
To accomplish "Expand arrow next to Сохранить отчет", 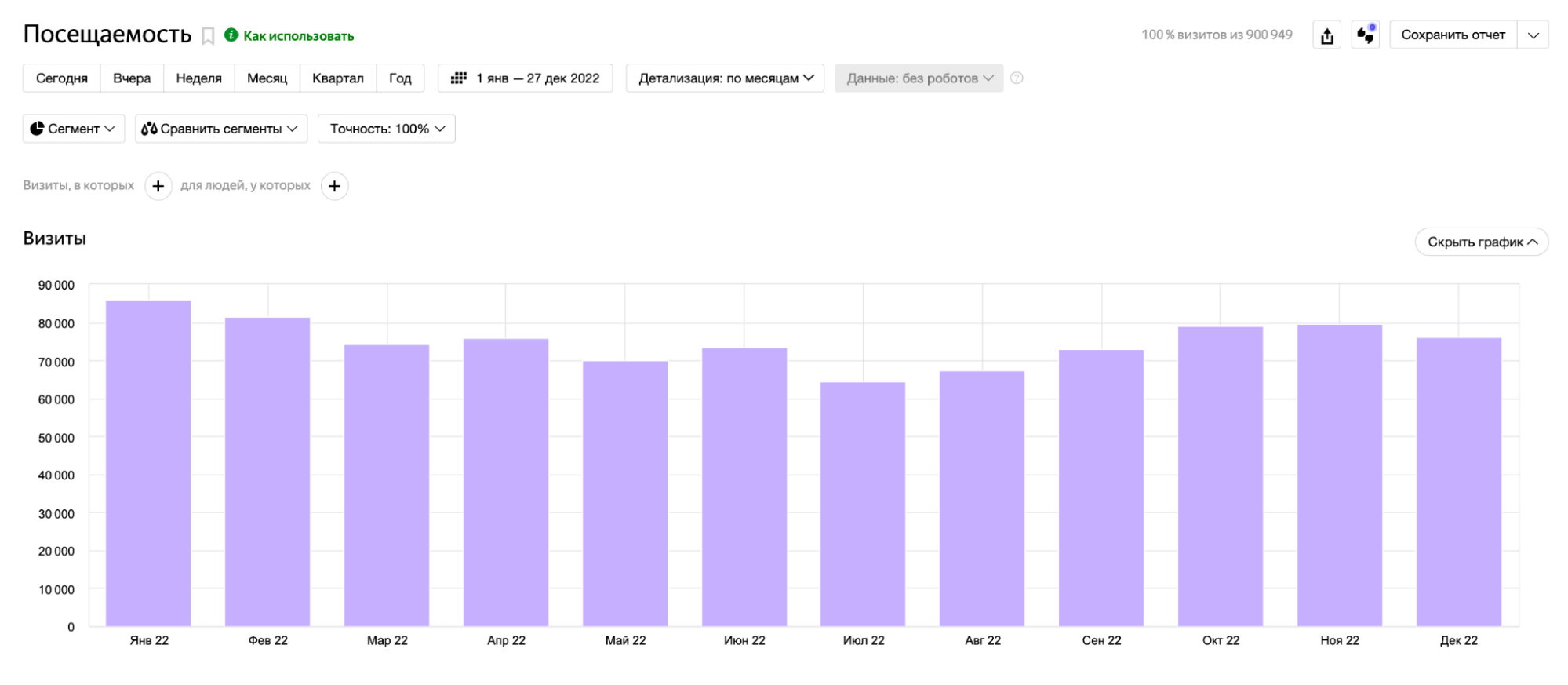I will tap(1533, 35).
